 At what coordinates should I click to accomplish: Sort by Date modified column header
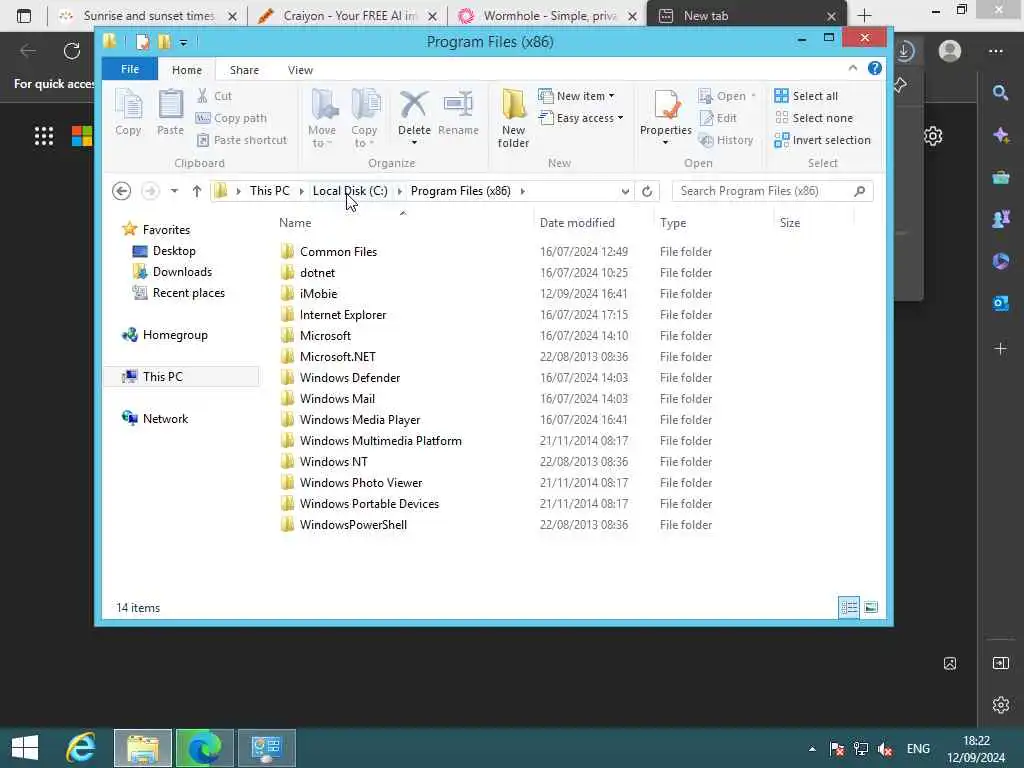click(x=577, y=223)
